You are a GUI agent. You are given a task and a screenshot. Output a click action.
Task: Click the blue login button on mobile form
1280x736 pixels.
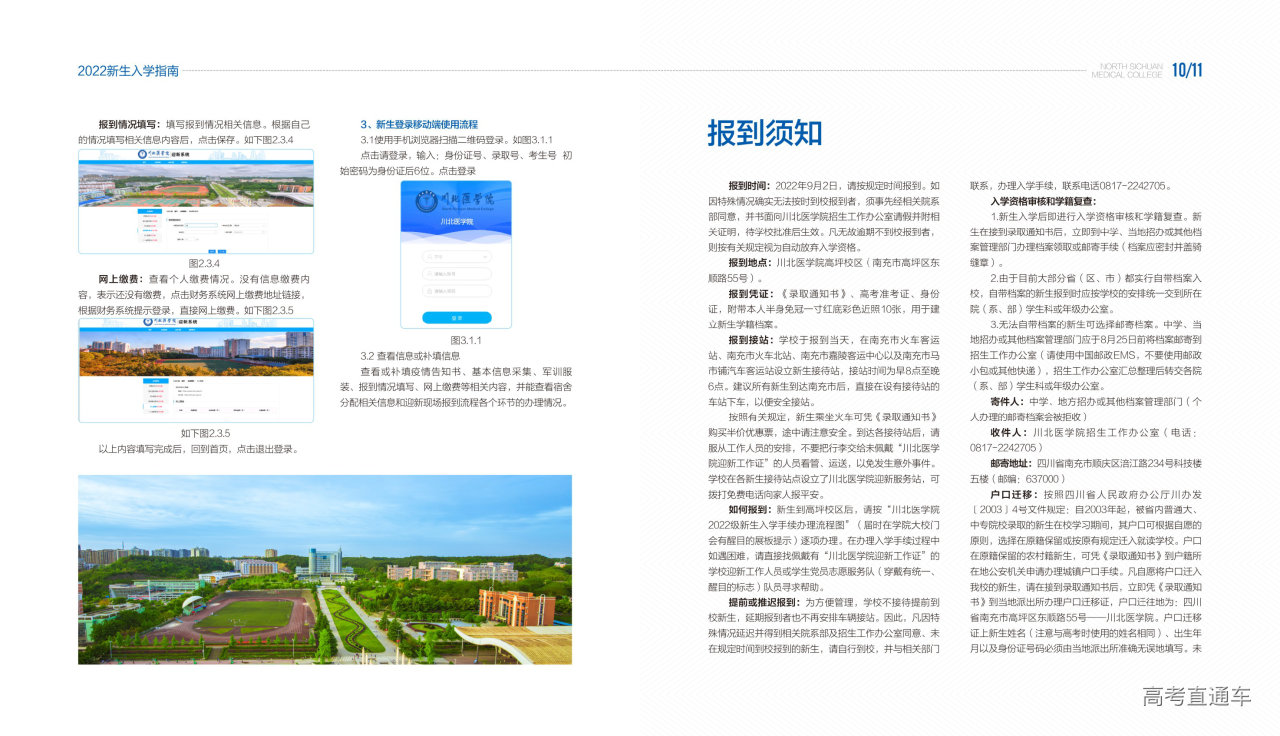click(x=456, y=318)
